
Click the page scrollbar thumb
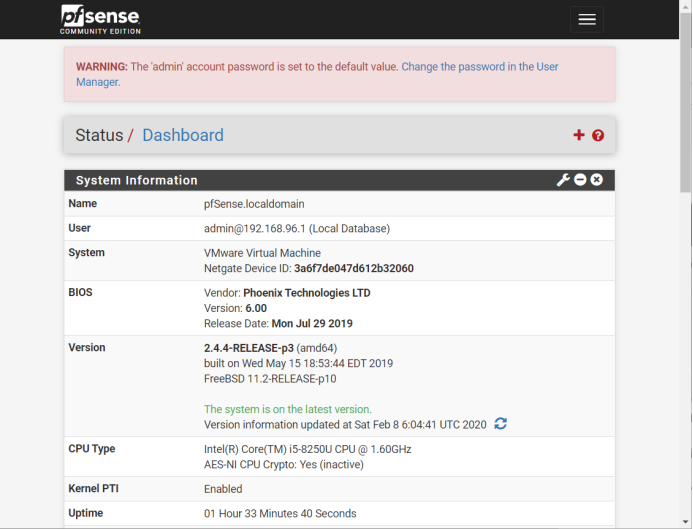[x=685, y=102]
